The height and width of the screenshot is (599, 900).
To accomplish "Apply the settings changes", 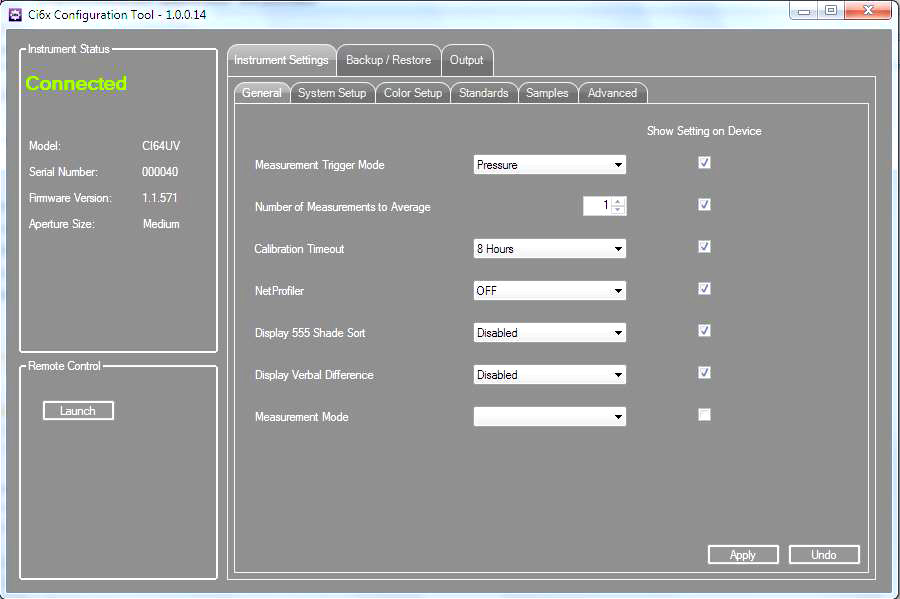I will (x=743, y=555).
